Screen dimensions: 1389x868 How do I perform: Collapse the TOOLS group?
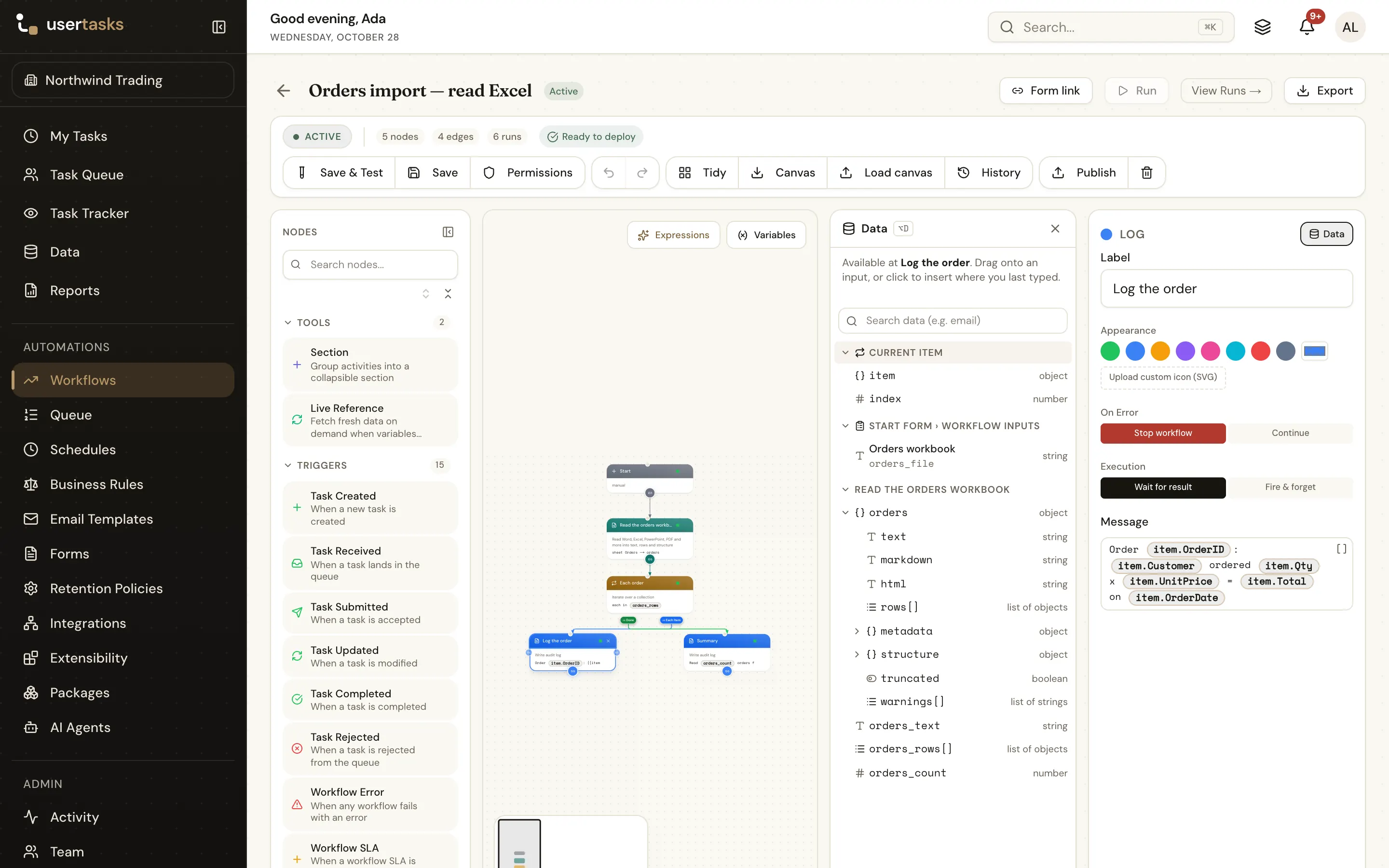coord(287,323)
